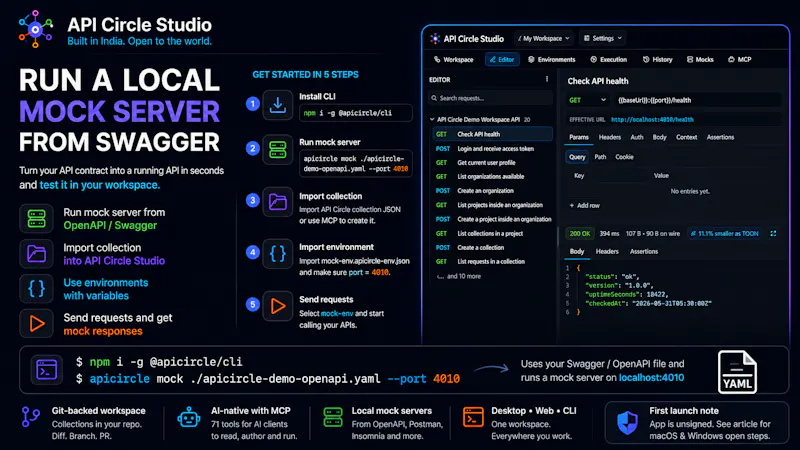Select the Query parameter type

pos(577,157)
